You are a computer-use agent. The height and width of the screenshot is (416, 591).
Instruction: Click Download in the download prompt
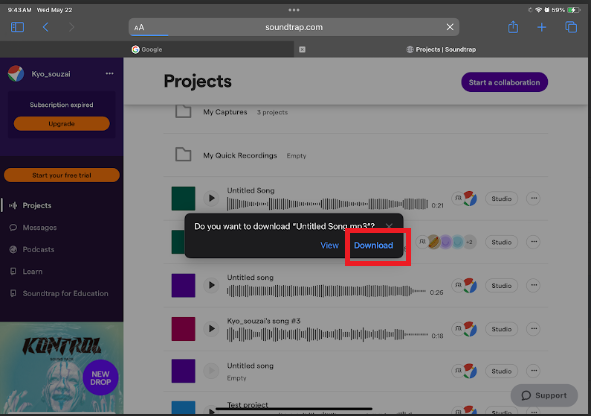373,245
